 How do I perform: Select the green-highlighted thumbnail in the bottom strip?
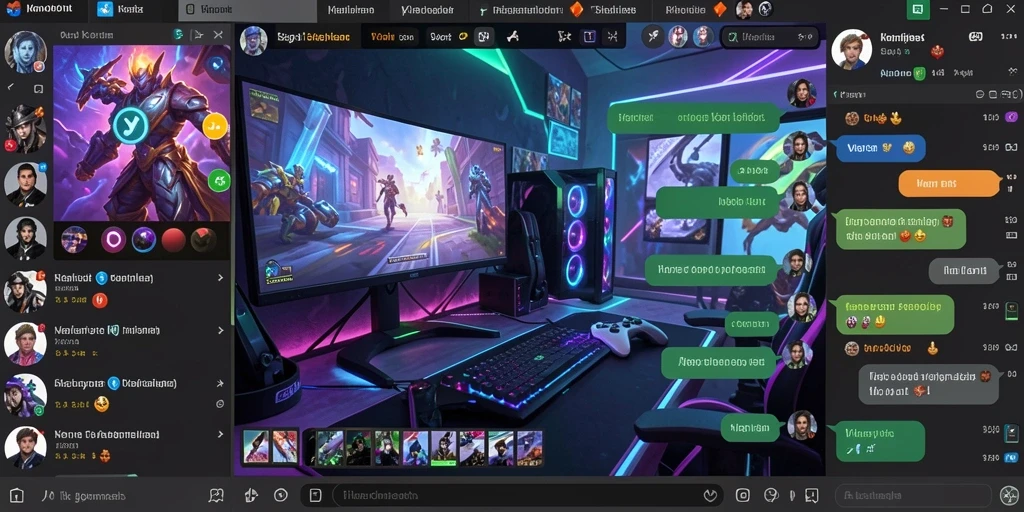(x=443, y=447)
